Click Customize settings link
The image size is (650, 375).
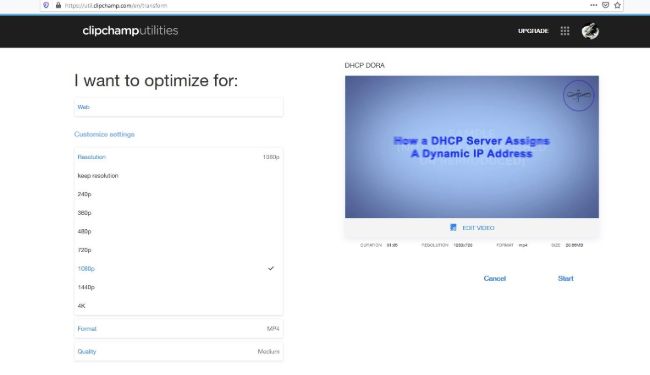(104, 134)
